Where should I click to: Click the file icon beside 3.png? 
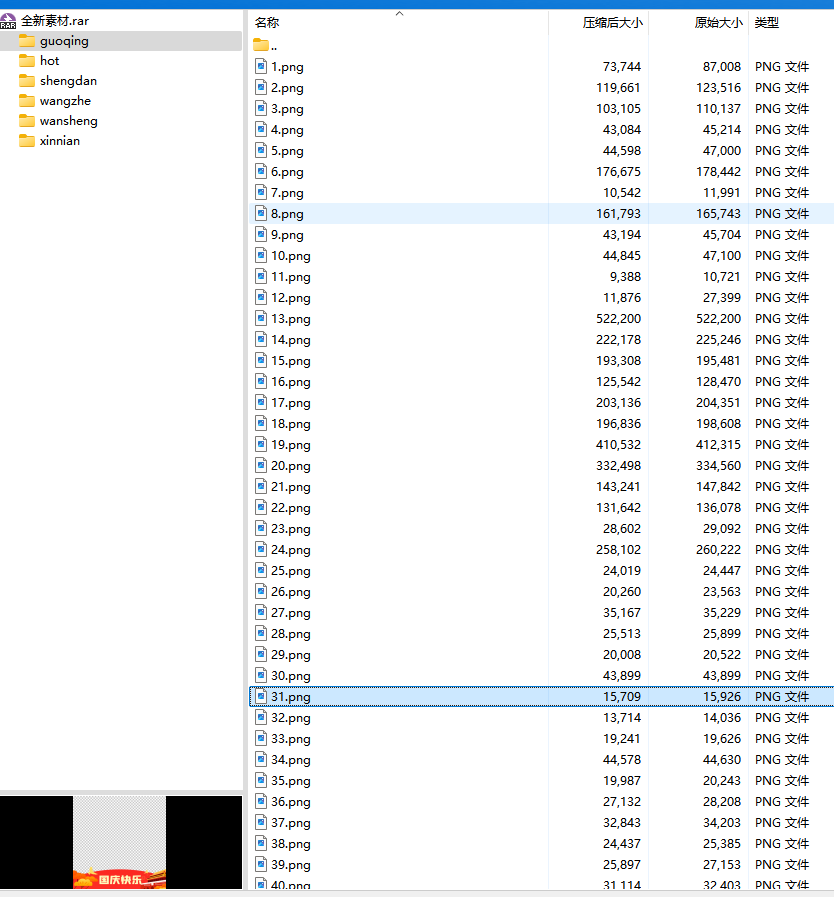point(261,109)
